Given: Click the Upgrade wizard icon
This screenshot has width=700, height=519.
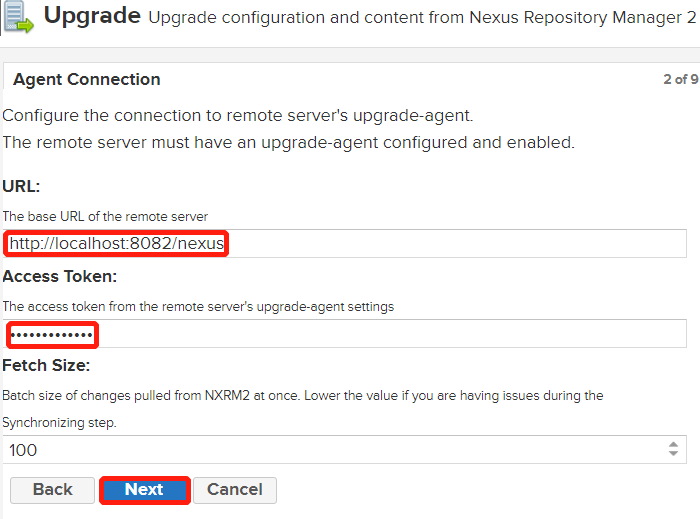Looking at the screenshot, I should (x=19, y=18).
